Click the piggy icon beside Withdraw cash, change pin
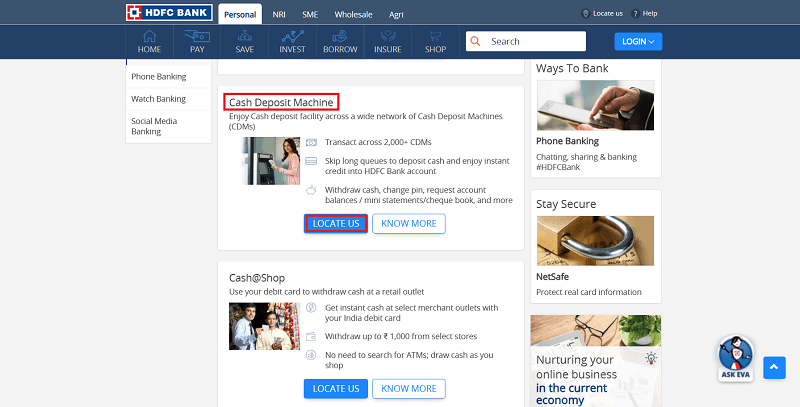This screenshot has height=407, width=800. click(x=311, y=190)
